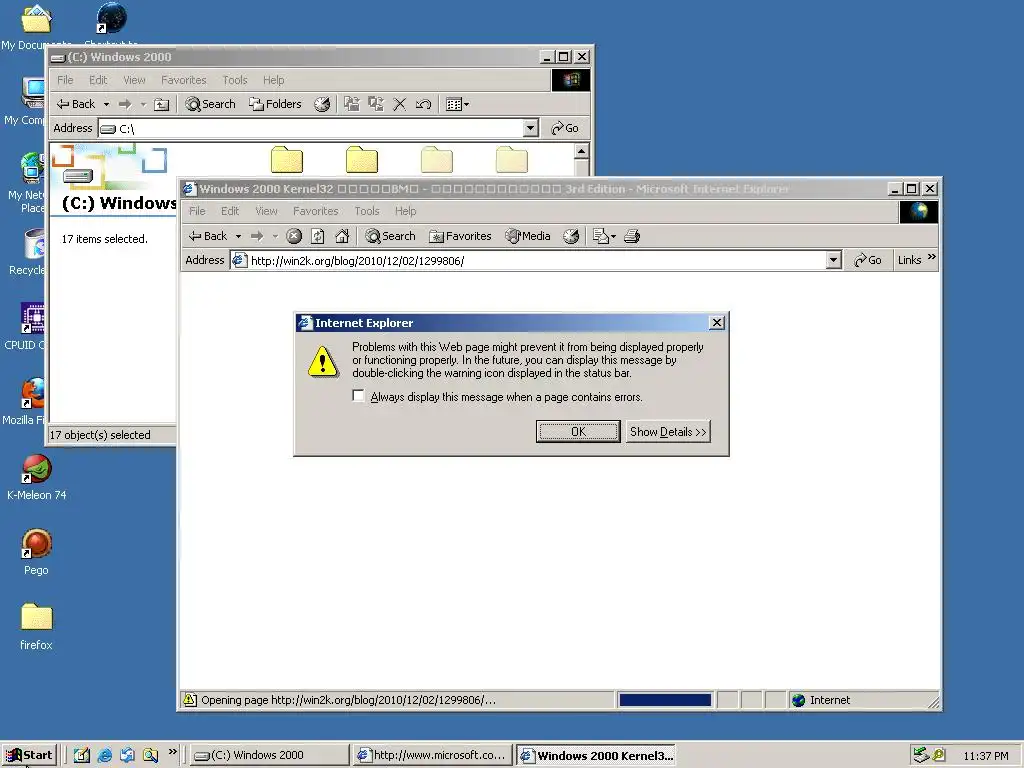
Task: Click Back in the Internet Explorer toolbar
Action: 208,236
